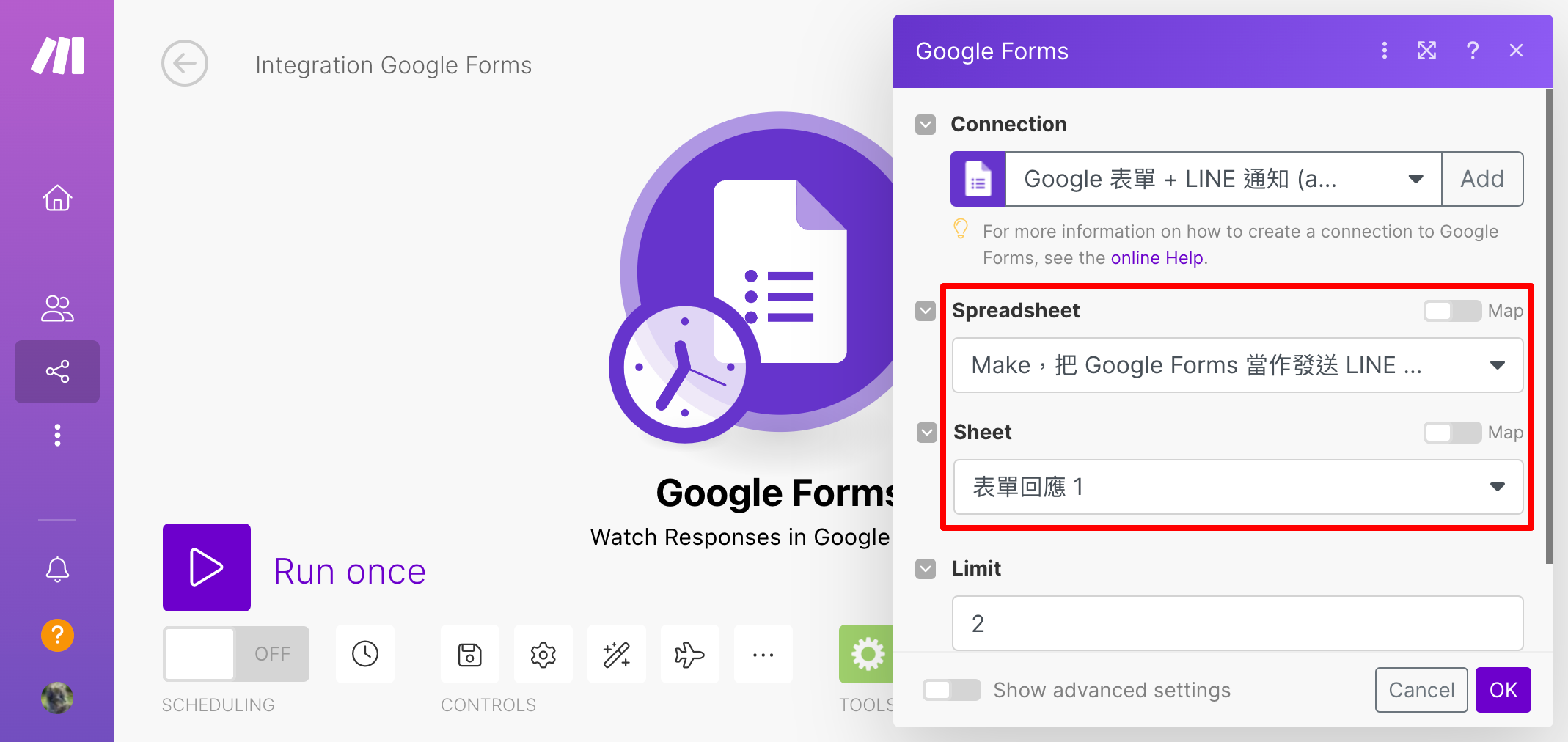Enable Map toggle for Spreadsheet
The image size is (1568, 742).
1452,311
